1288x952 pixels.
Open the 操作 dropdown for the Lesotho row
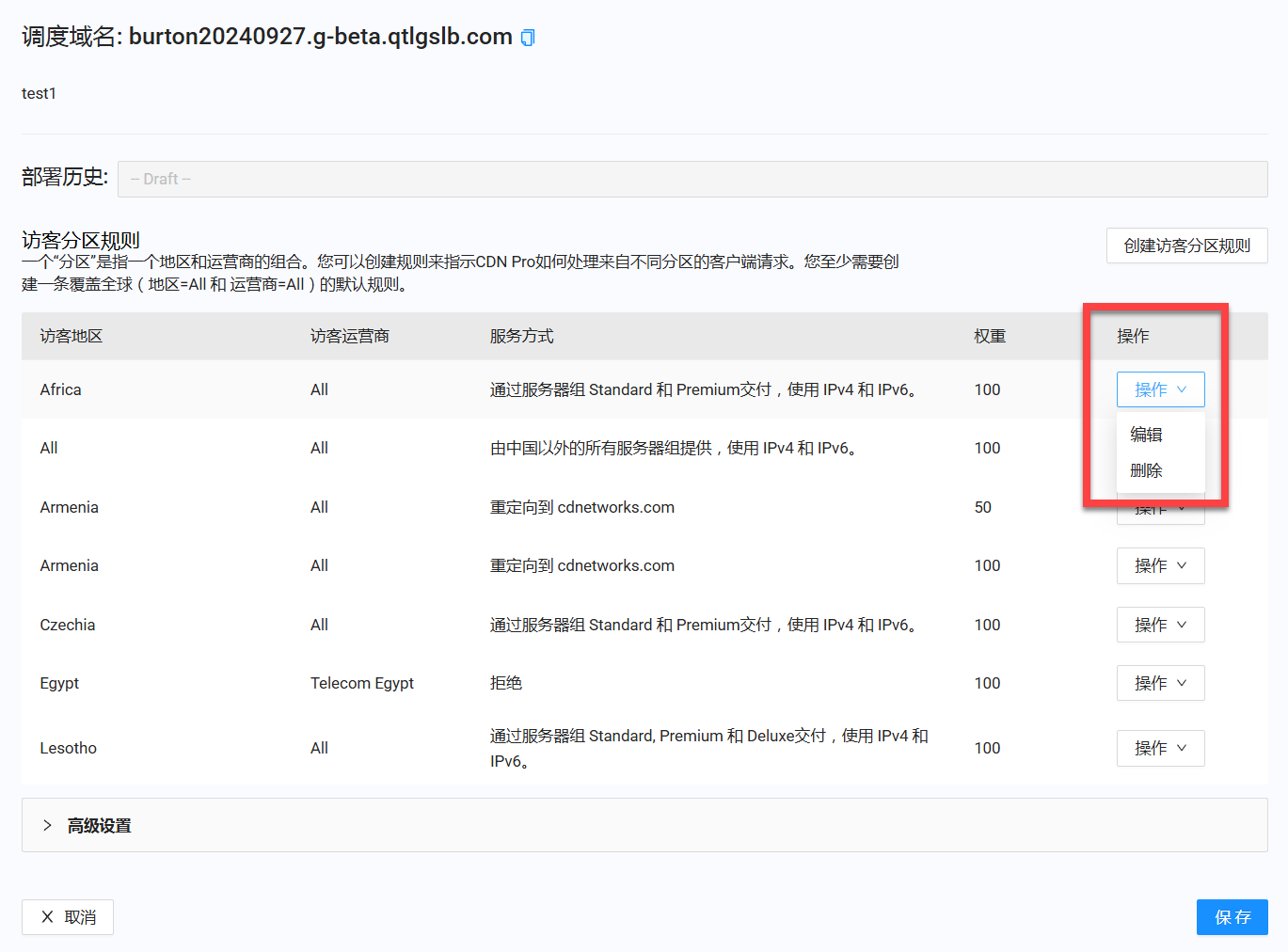[1160, 748]
